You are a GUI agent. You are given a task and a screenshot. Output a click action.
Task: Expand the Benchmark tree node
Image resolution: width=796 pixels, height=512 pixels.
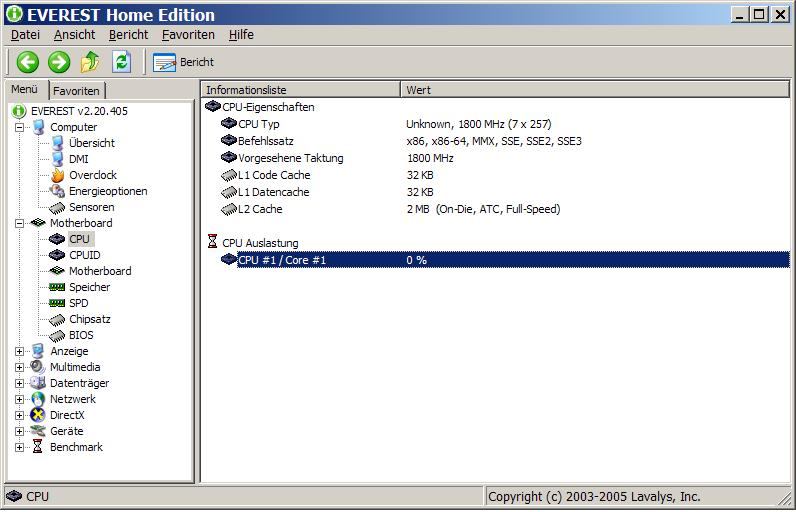pyautogui.click(x=19, y=447)
